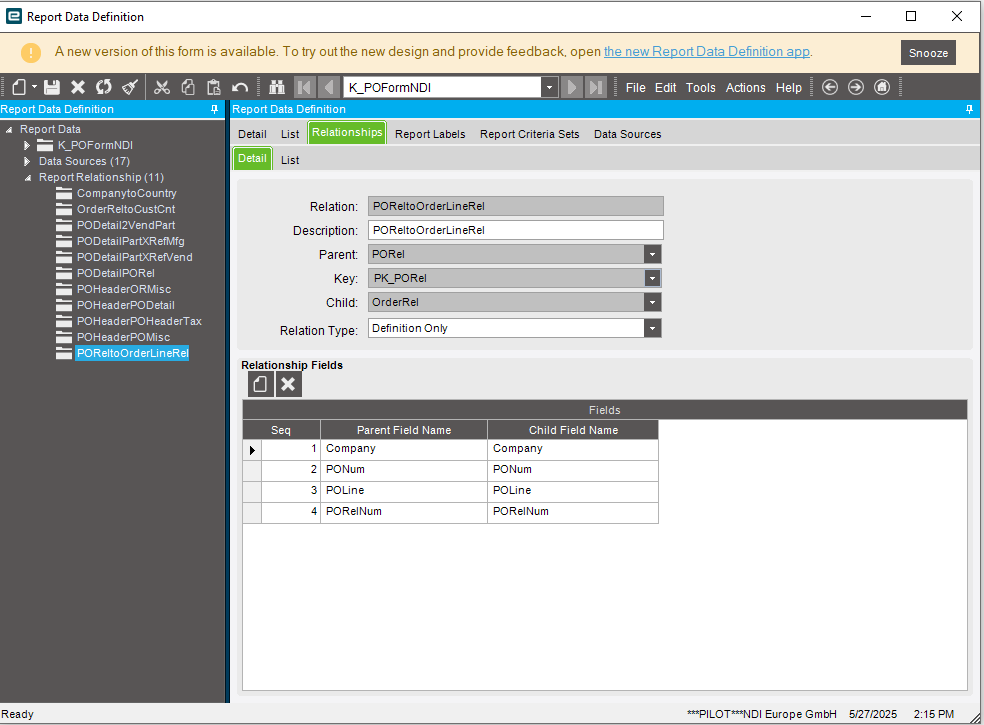
Task: Select POHeaderPOMisc in the tree
Action: click(x=123, y=337)
